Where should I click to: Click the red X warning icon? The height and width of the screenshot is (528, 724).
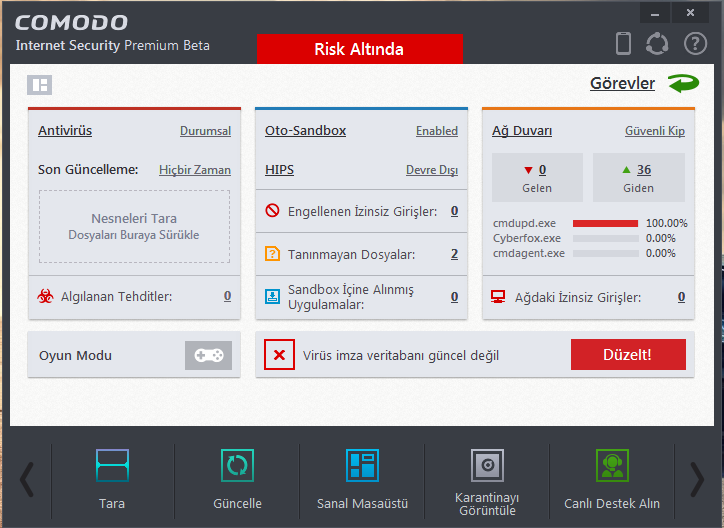279,354
